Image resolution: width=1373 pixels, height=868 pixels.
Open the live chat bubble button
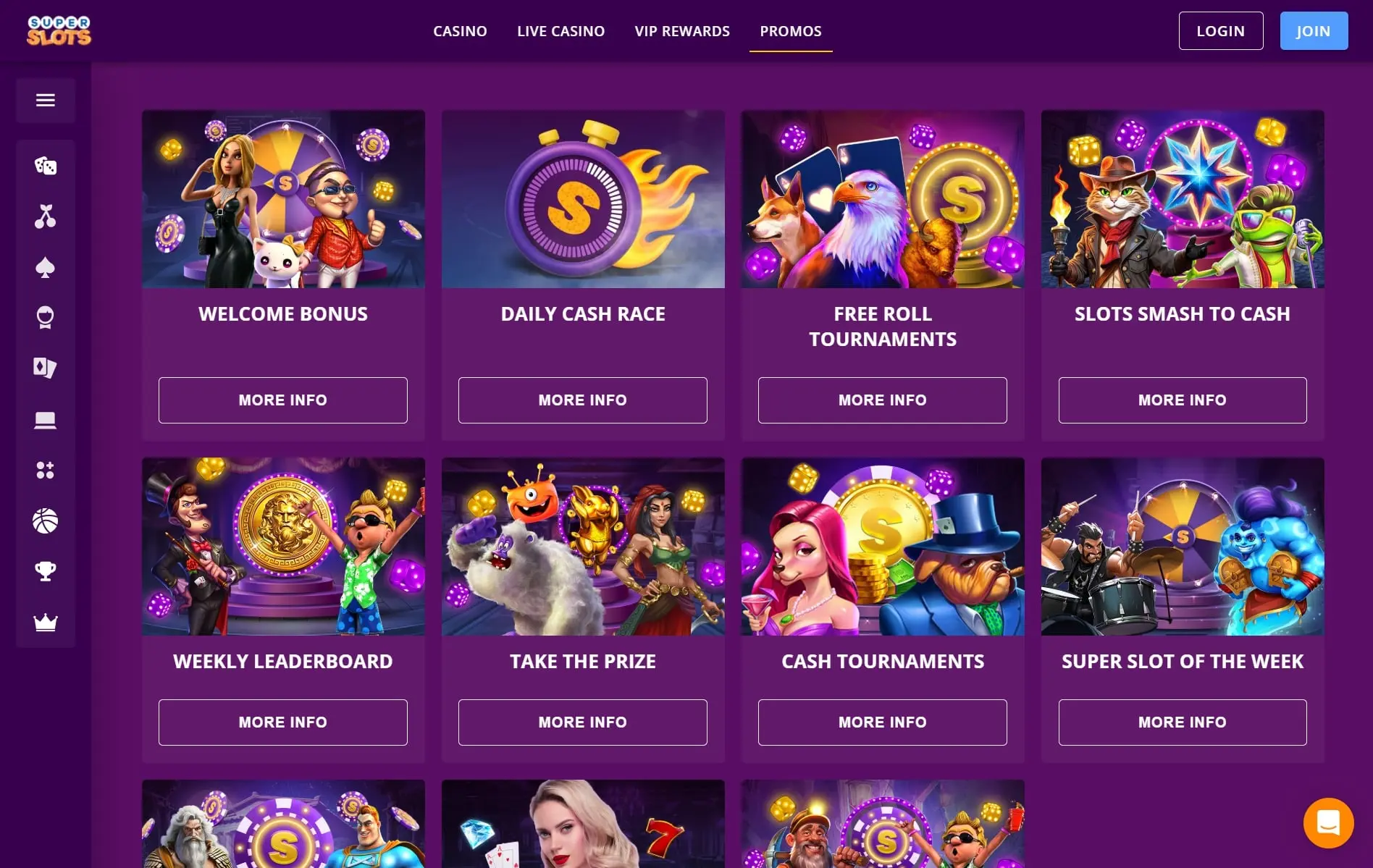[x=1328, y=823]
